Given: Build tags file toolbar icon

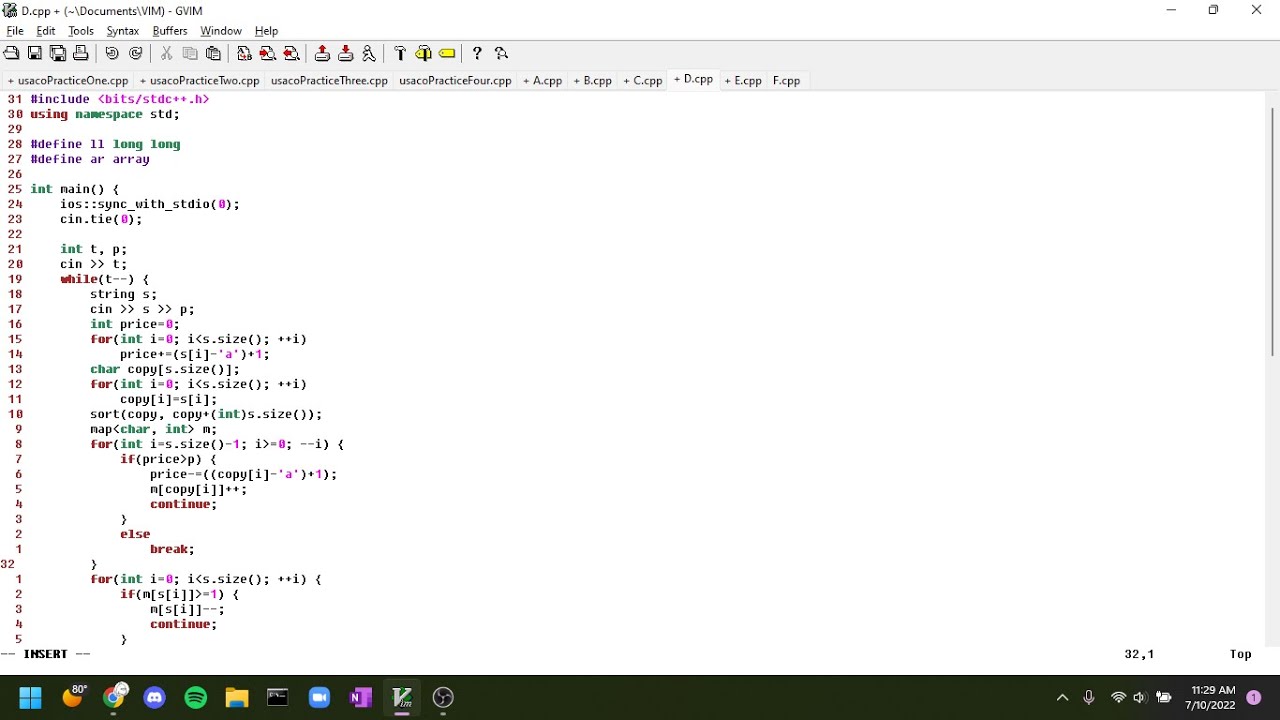Looking at the screenshot, I should 424,53.
